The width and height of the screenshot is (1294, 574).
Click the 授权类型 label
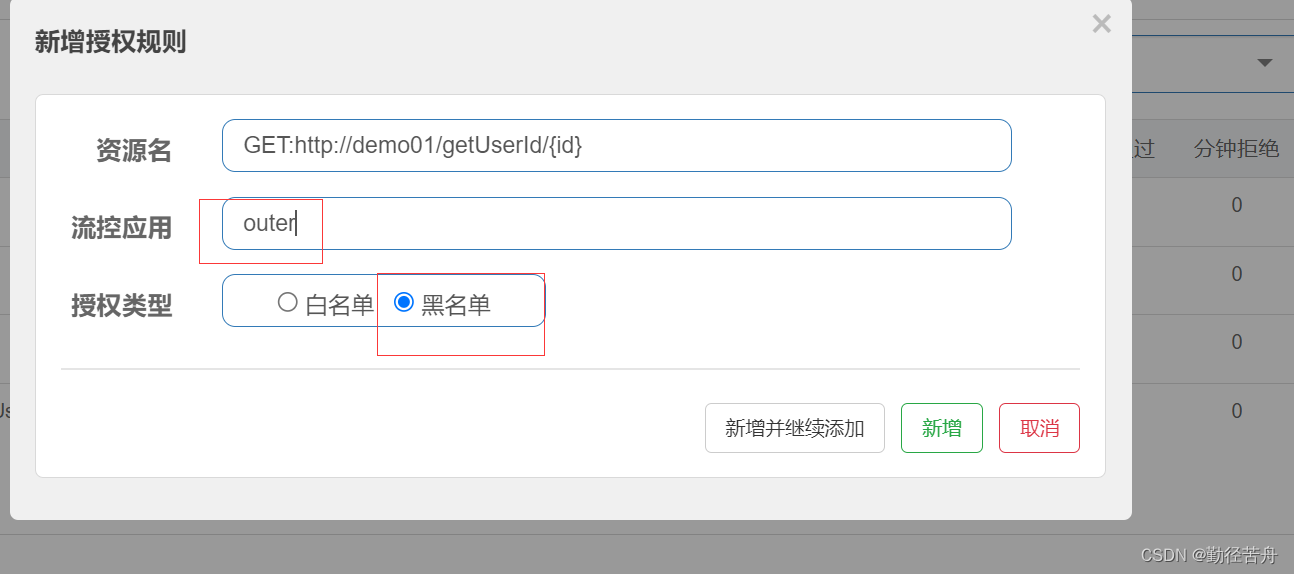[x=121, y=306]
